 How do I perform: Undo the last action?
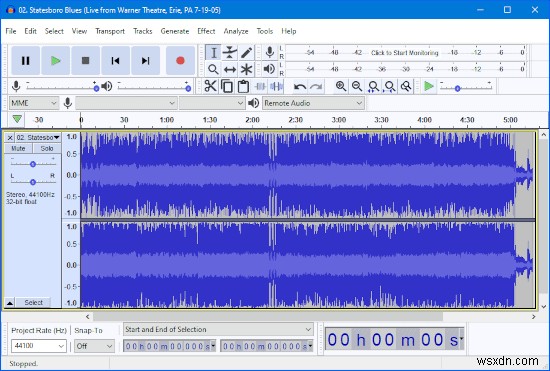(300, 86)
